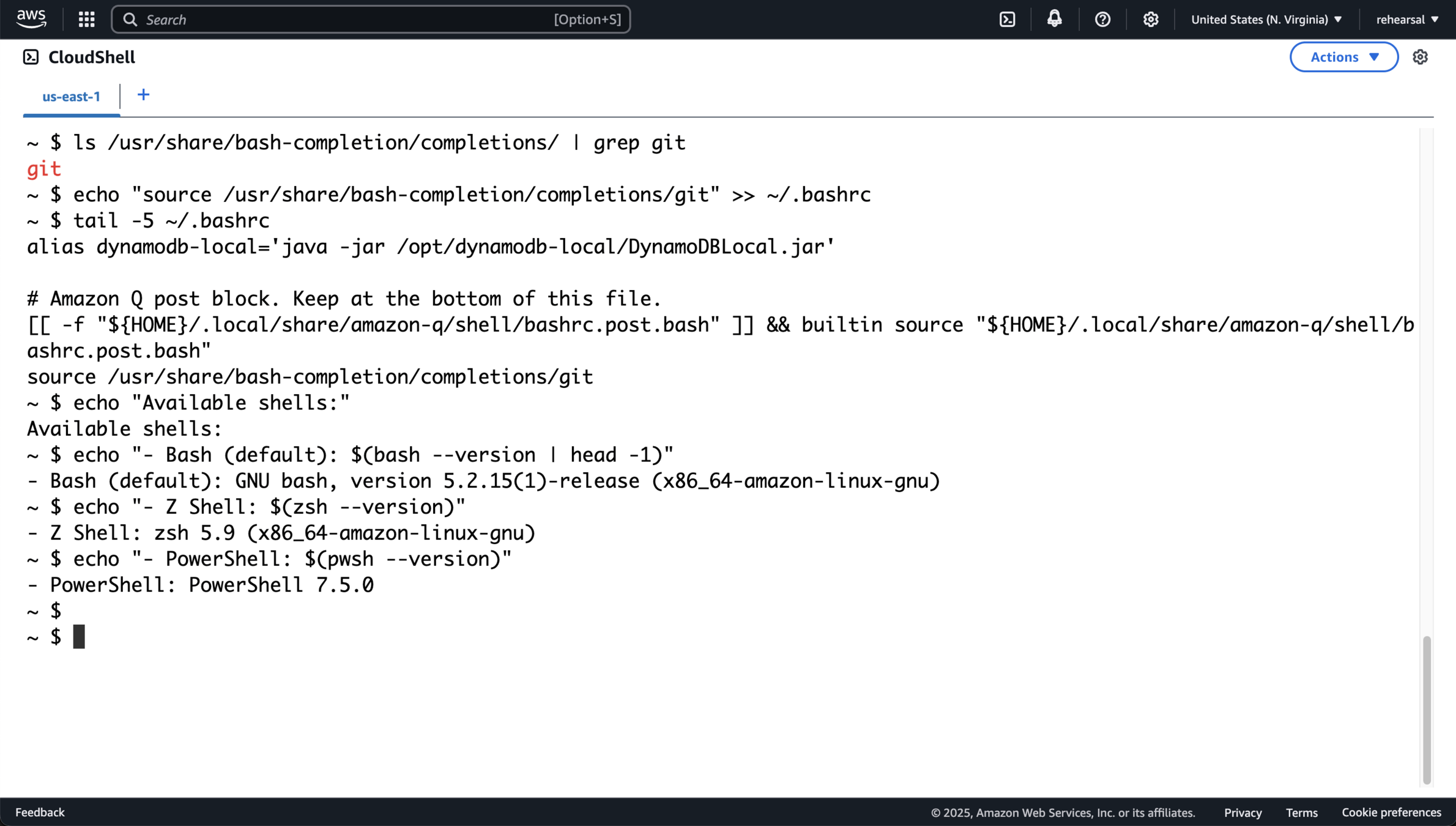This screenshot has width=1456, height=826.
Task: Open CloudShell preferences gear icon
Action: click(x=1420, y=57)
